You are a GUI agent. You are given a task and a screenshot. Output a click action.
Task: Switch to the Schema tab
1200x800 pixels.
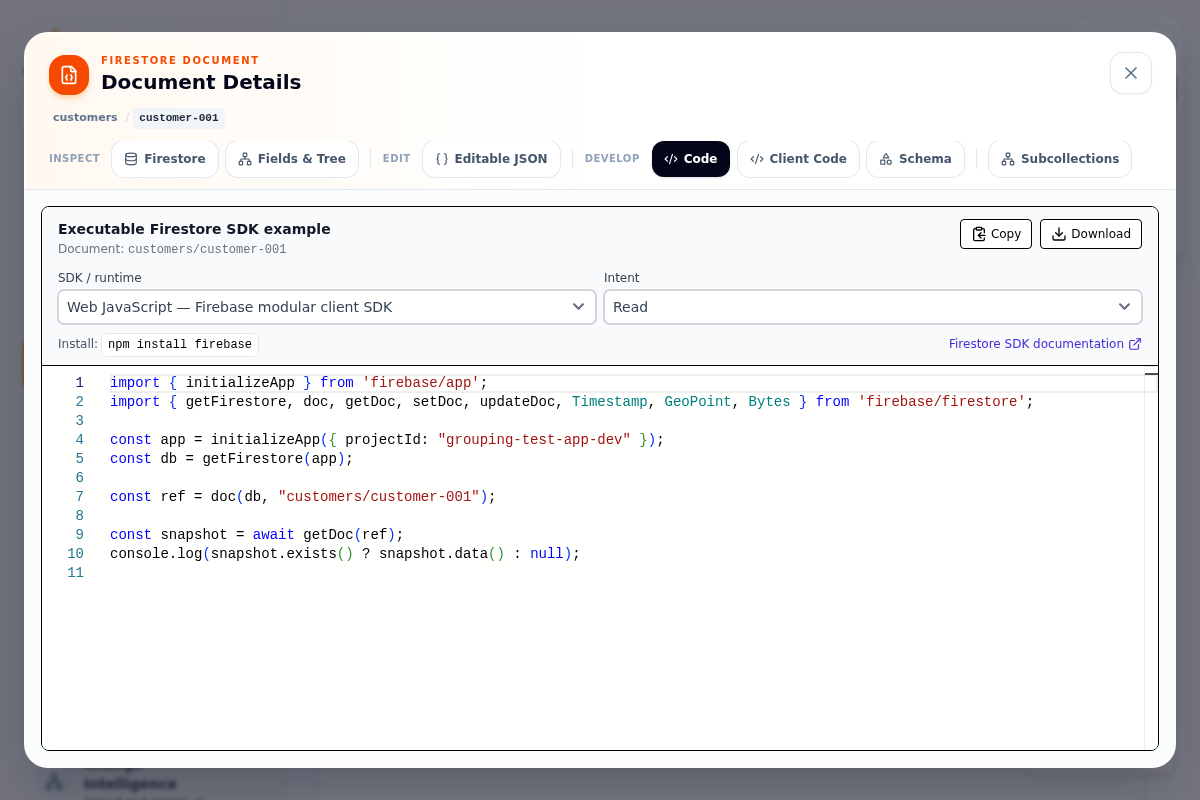(x=915, y=159)
